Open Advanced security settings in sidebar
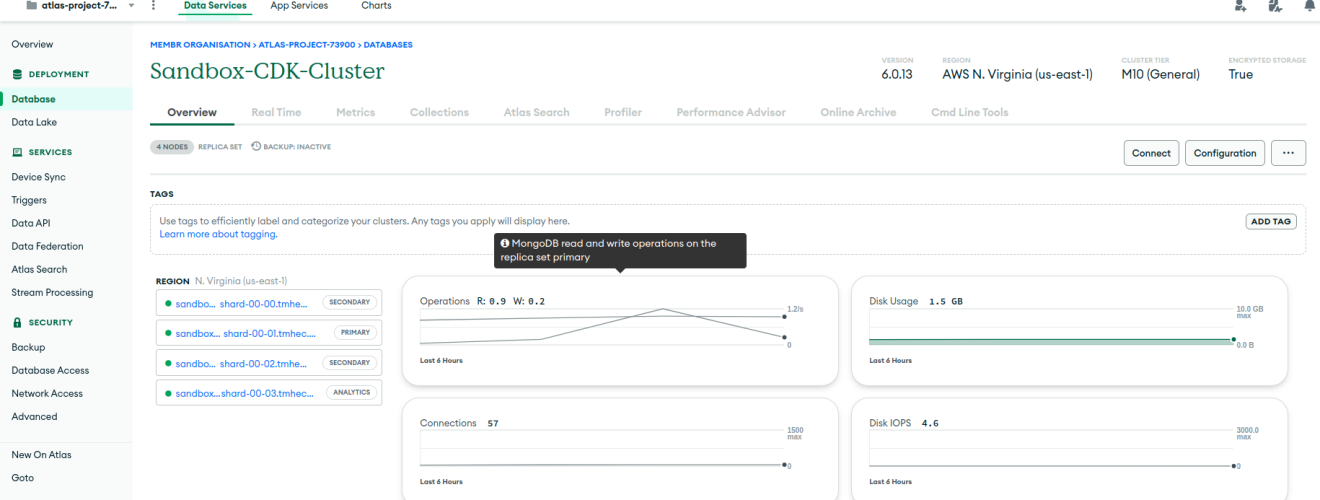The image size is (1320, 500). point(34,416)
